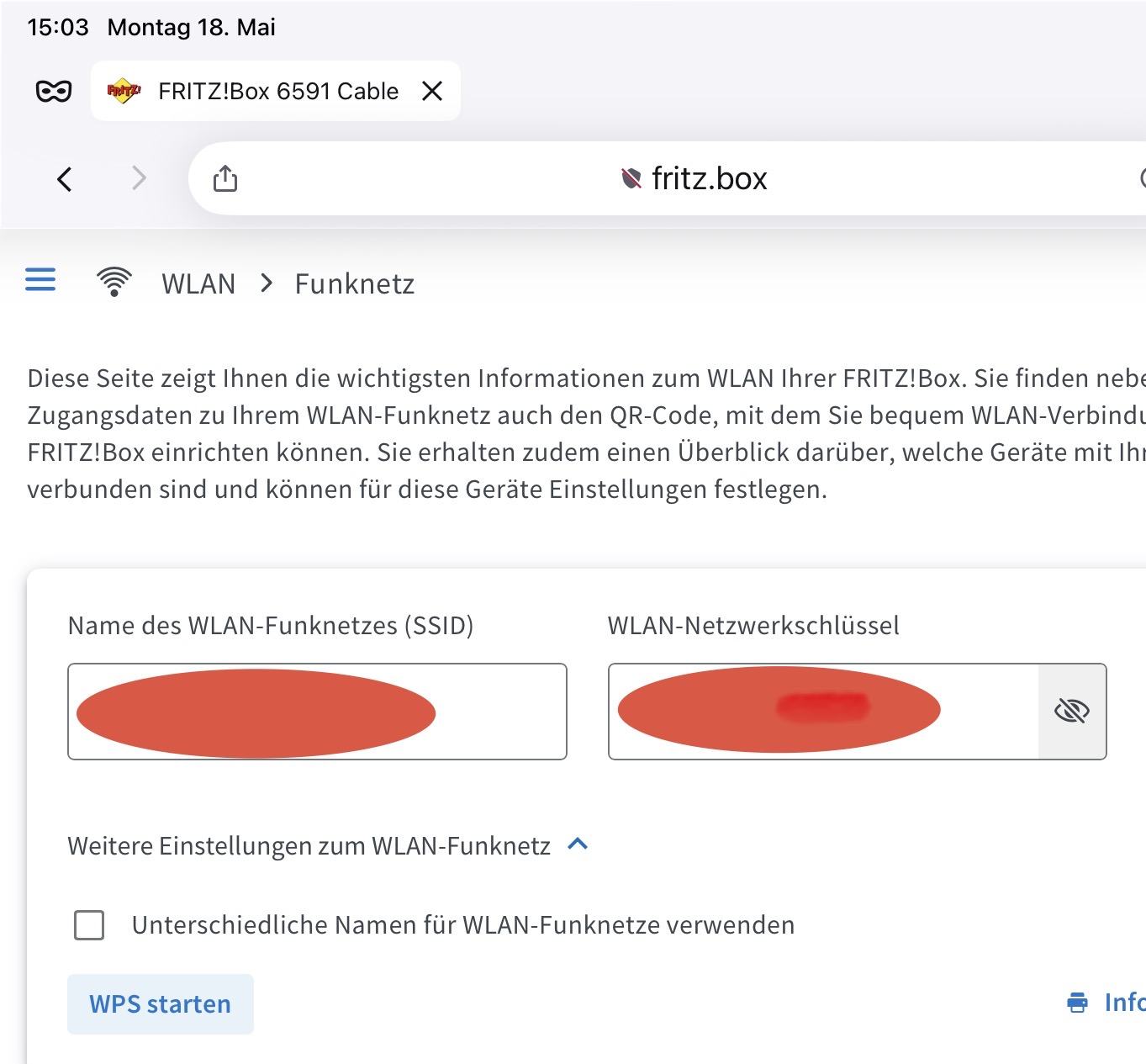The image size is (1146, 1064).
Task: Click the printer icon next to Info
Action: pos(1077,1003)
